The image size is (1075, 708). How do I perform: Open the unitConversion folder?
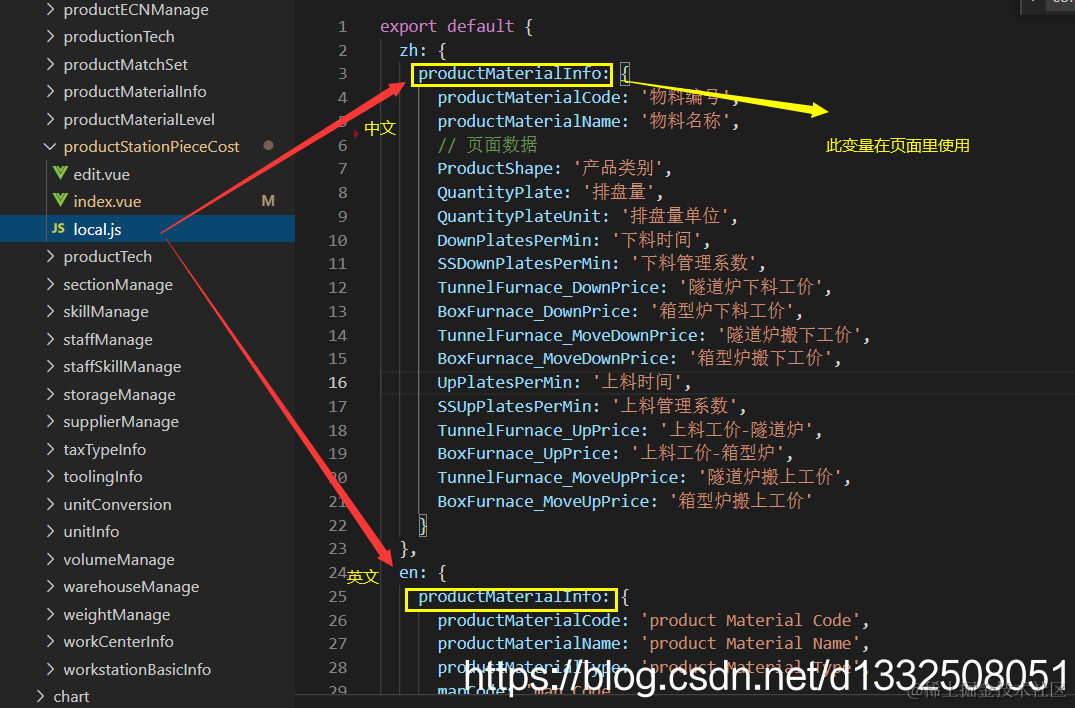[x=117, y=504]
